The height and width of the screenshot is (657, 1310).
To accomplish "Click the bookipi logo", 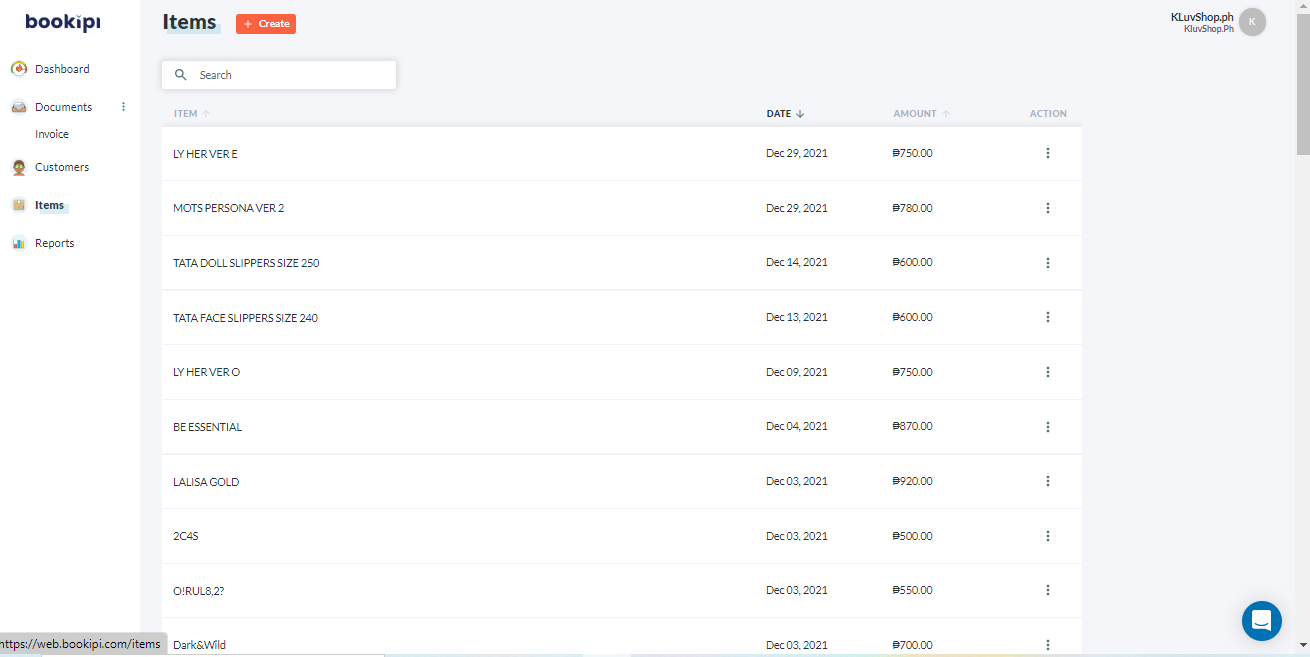I will point(63,22).
